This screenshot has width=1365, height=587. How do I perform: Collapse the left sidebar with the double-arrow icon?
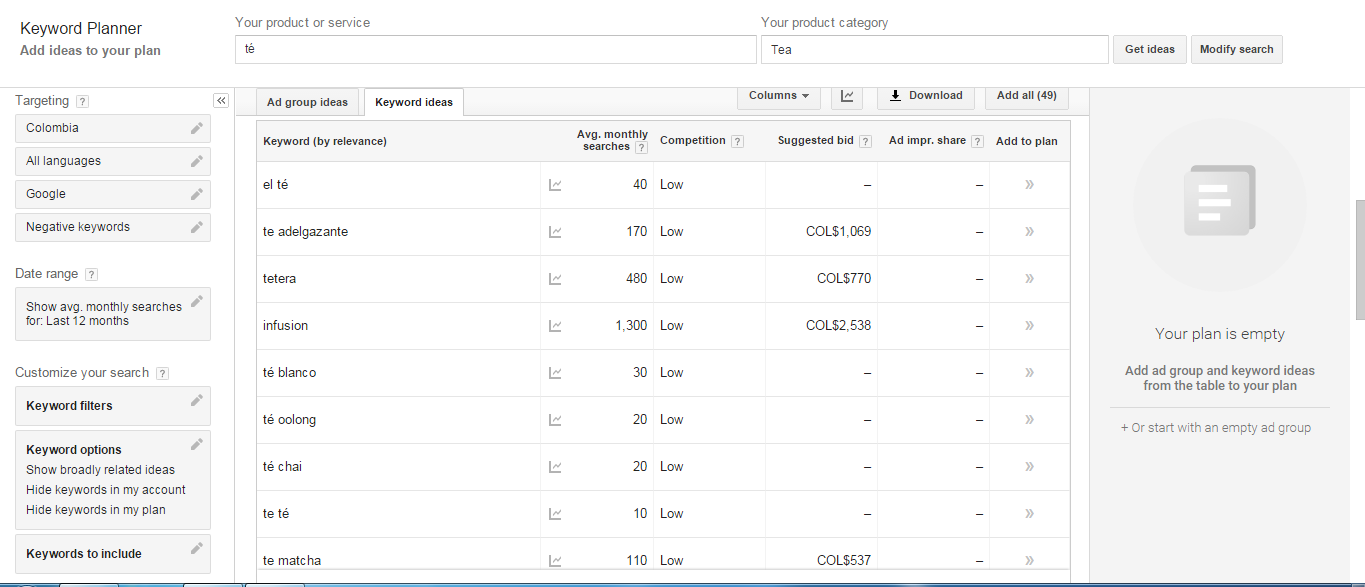221,101
